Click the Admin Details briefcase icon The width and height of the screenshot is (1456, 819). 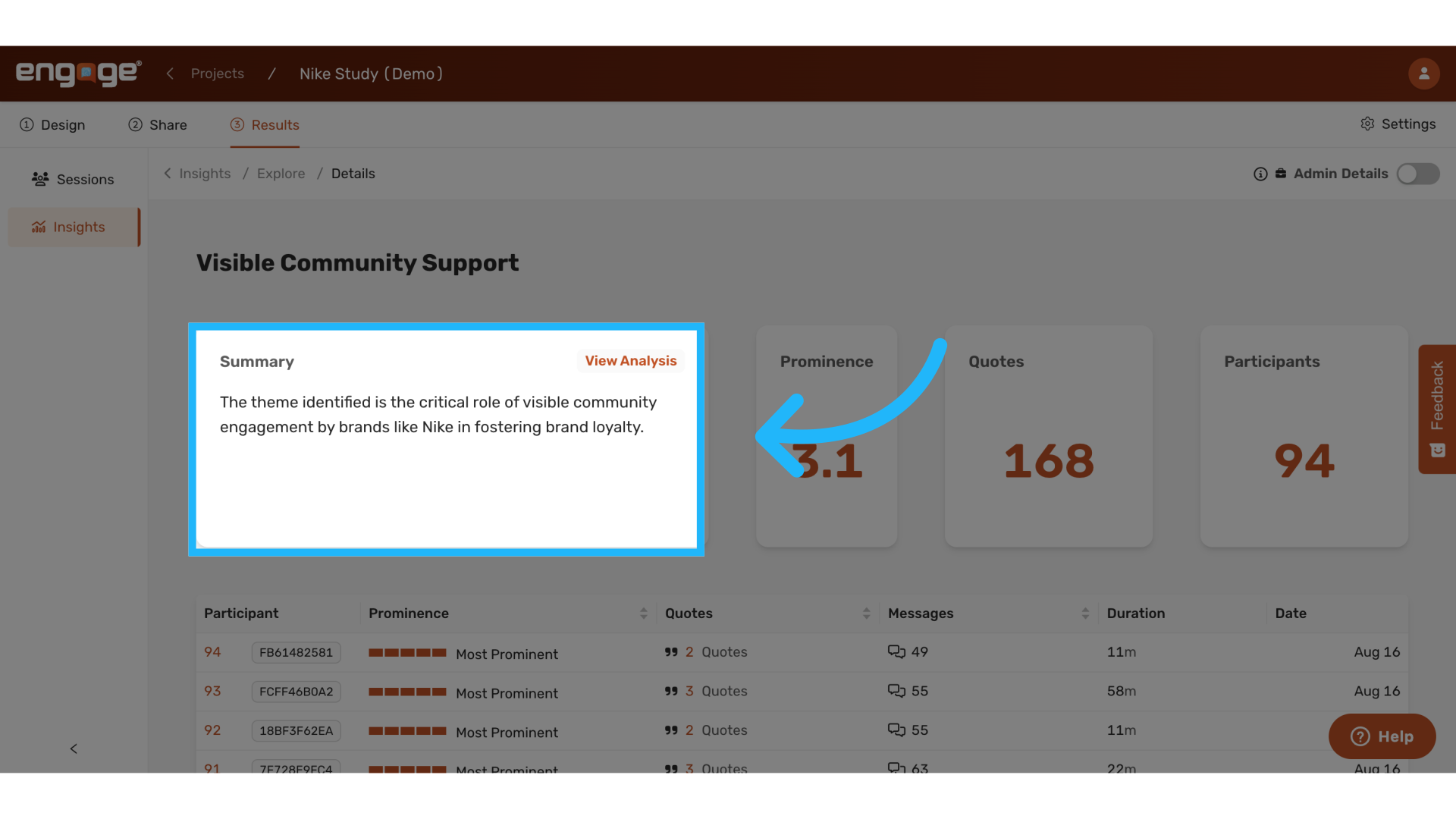[x=1281, y=174]
